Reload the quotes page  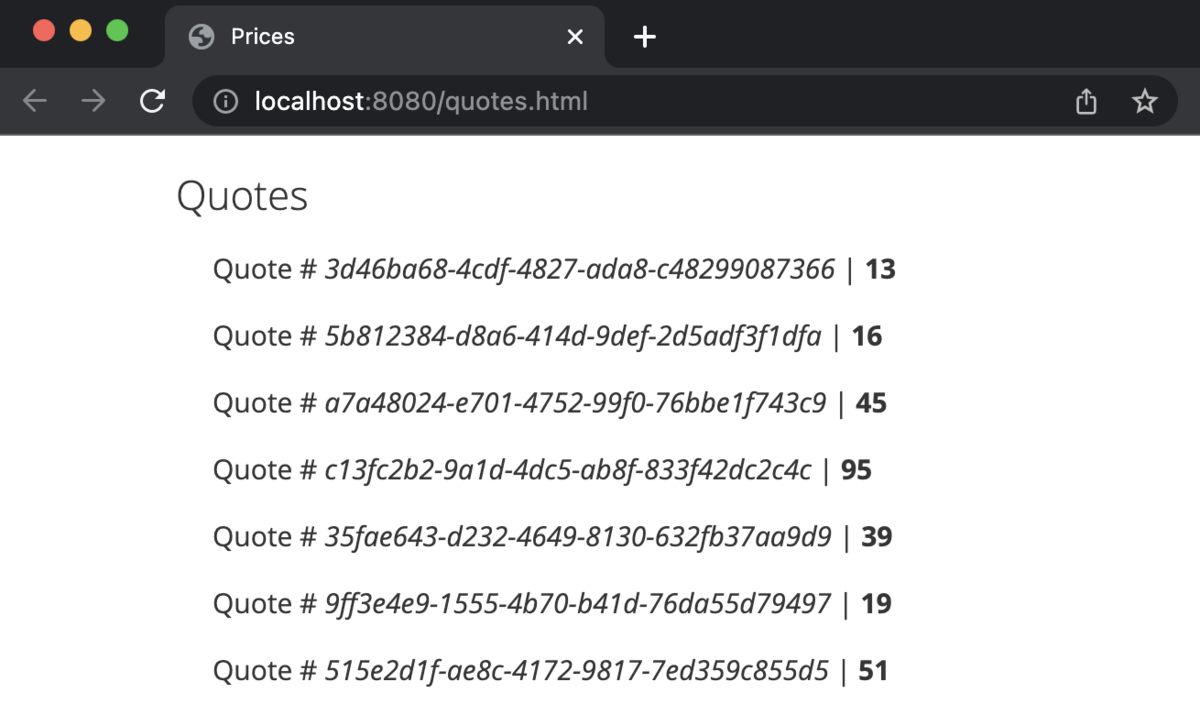(152, 101)
